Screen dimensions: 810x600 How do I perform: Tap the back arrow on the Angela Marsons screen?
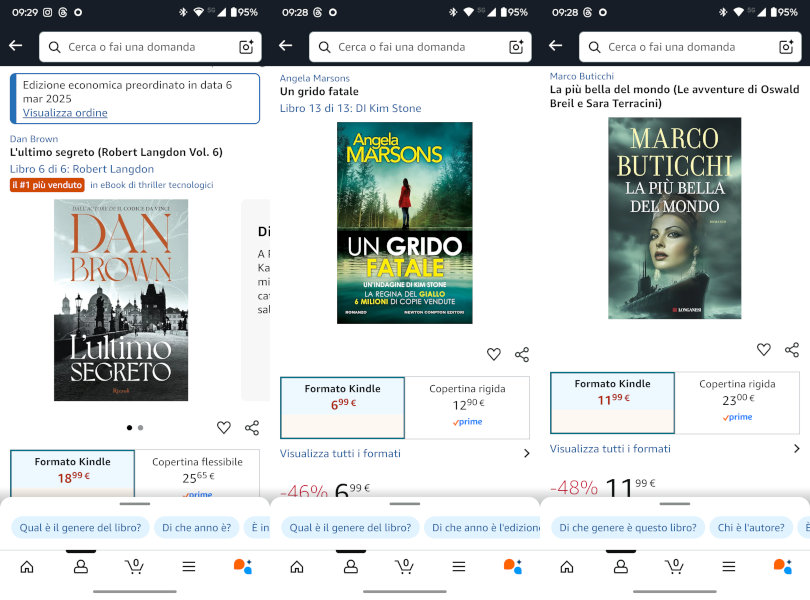tap(286, 46)
